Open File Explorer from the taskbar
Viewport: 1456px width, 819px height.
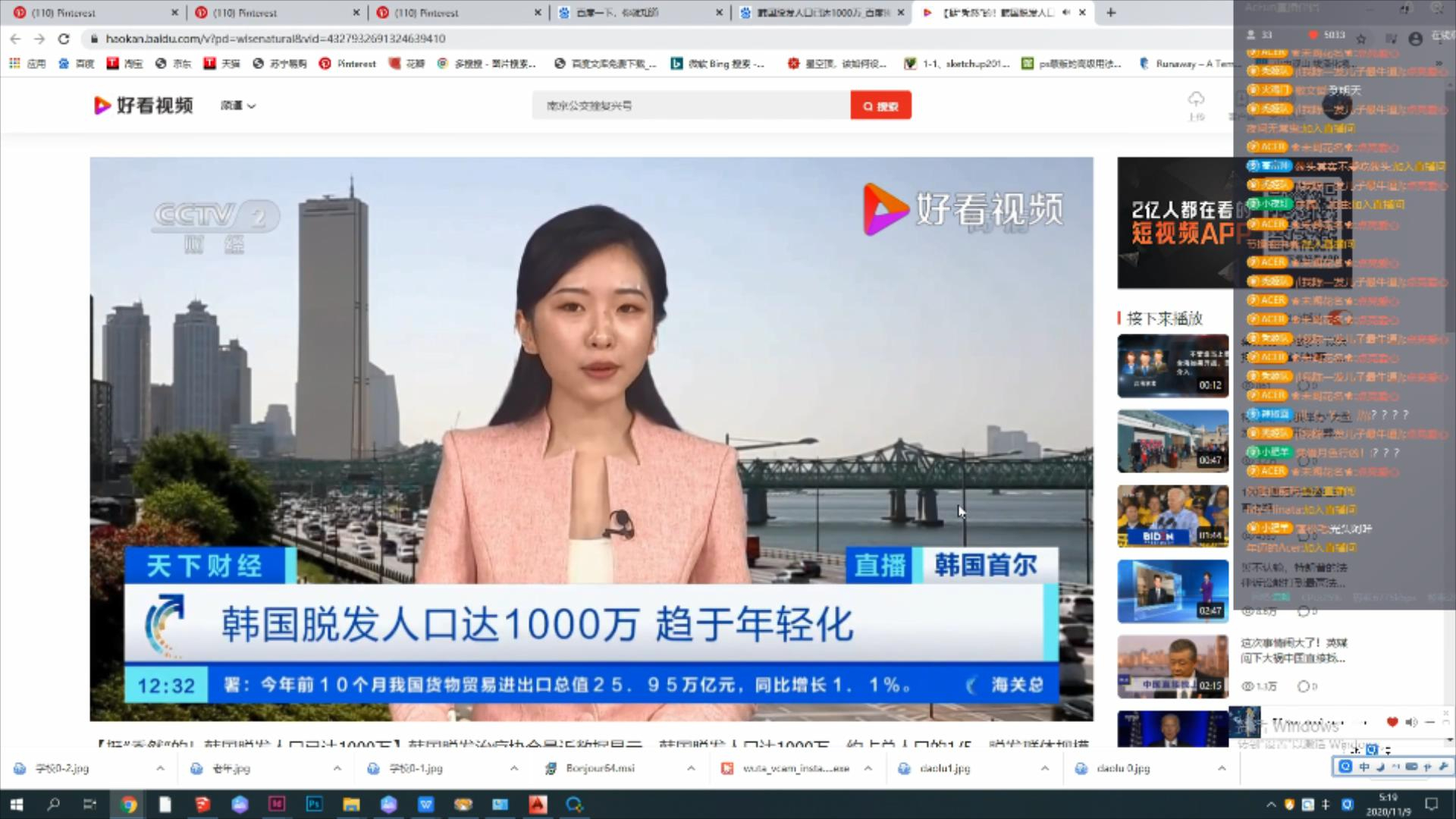tap(351, 804)
